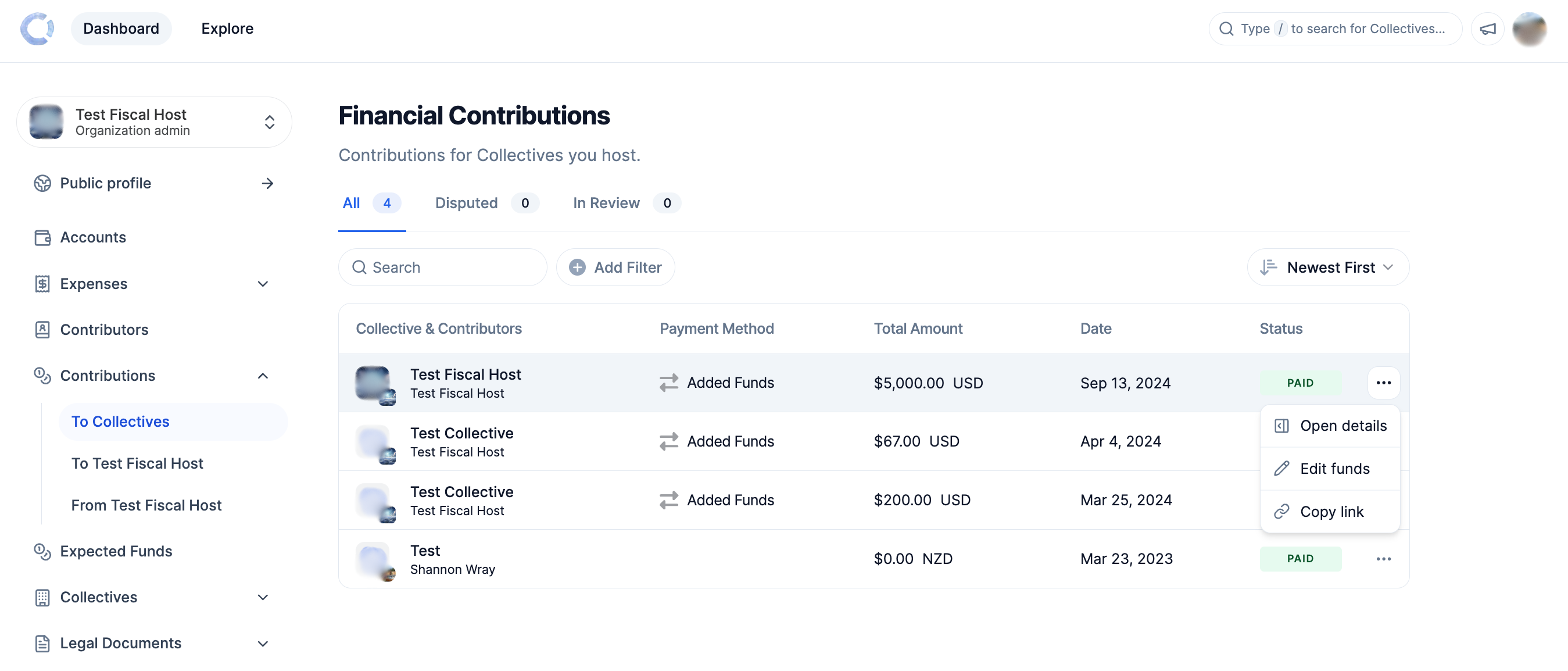1568x671 pixels.
Task: Expand the Expenses sidebar section
Action: 263,284
